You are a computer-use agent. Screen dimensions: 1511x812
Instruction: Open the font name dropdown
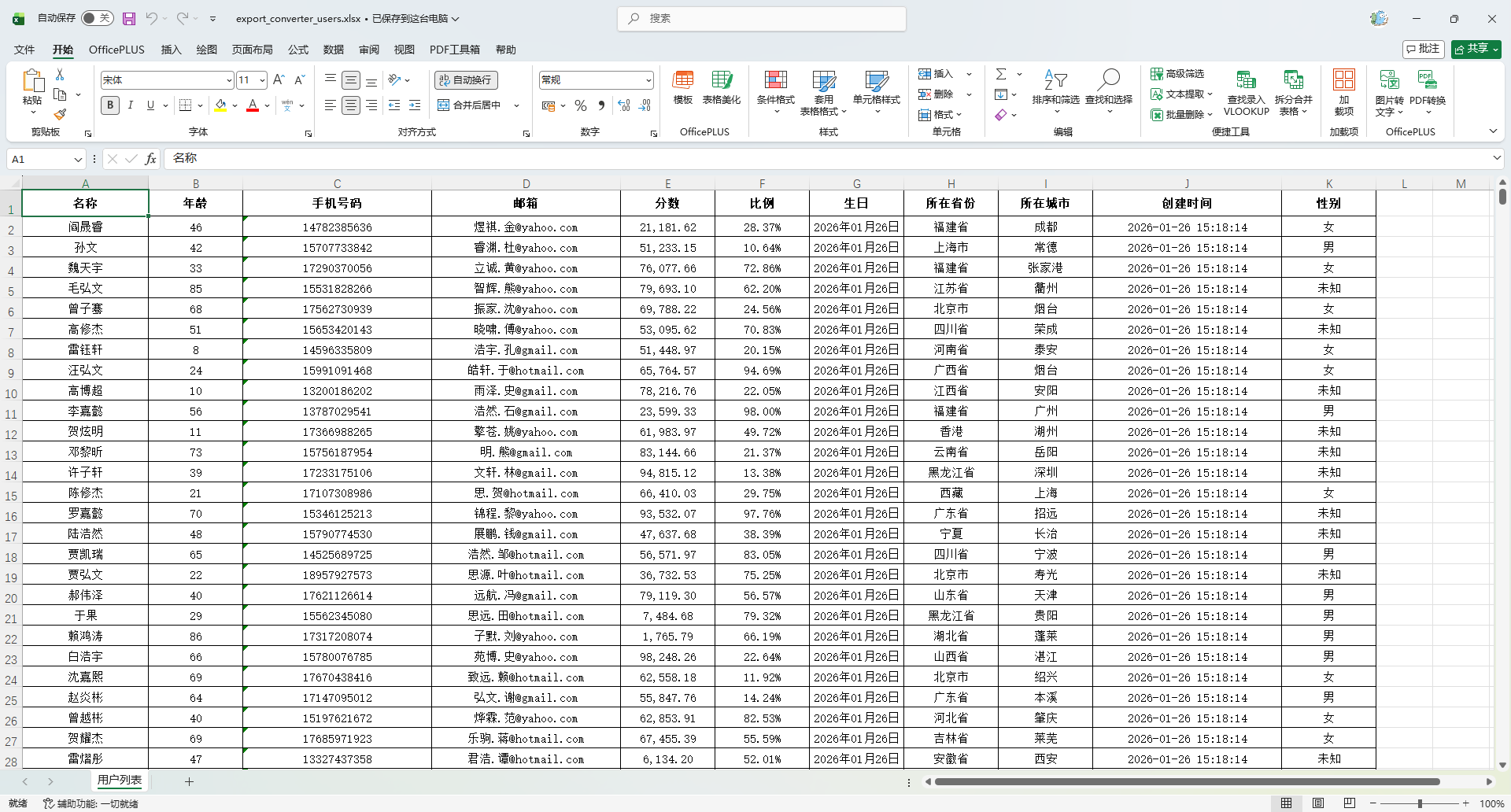click(x=228, y=80)
